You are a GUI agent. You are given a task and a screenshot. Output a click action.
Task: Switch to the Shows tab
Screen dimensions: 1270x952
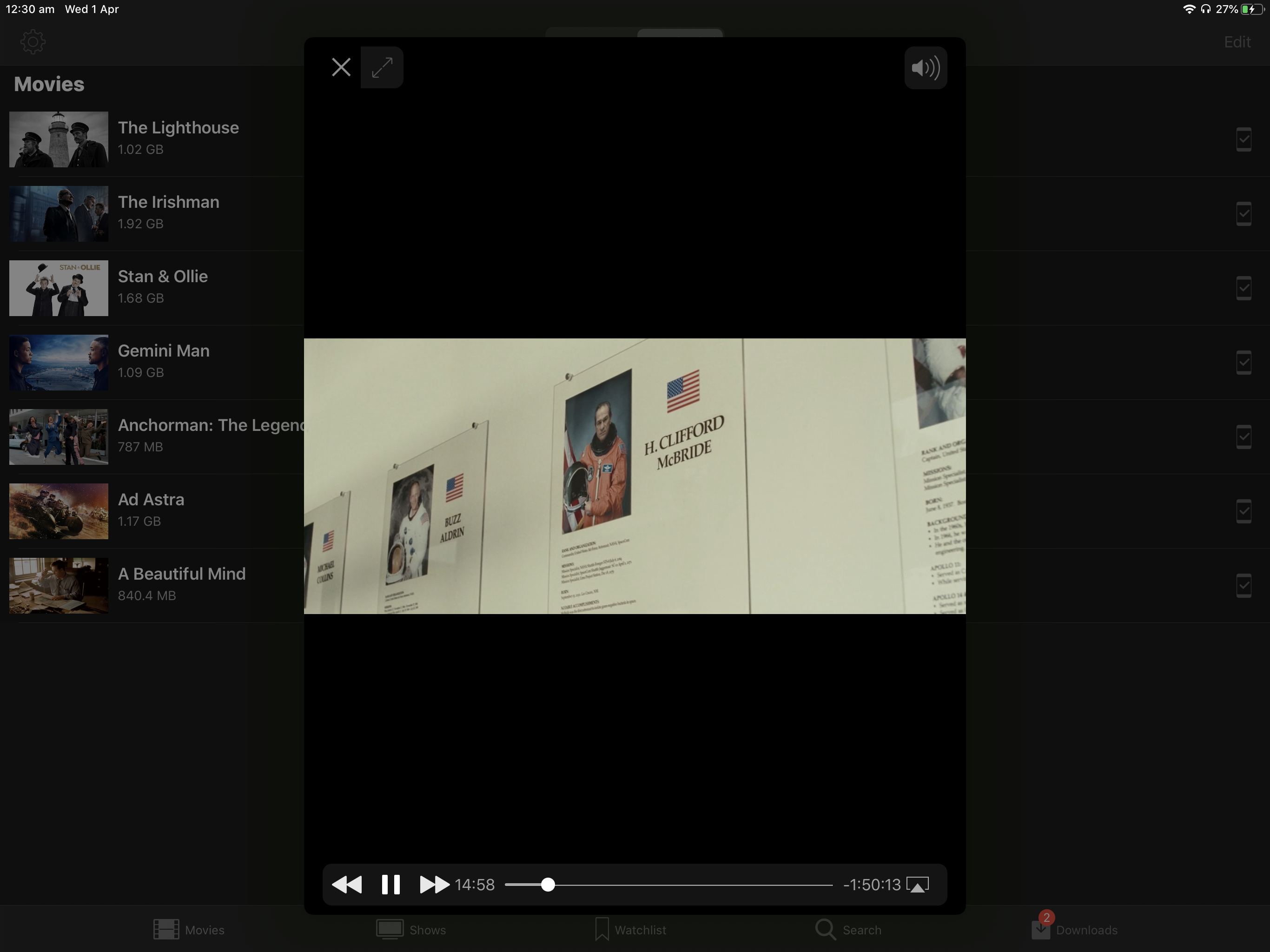pyautogui.click(x=411, y=930)
